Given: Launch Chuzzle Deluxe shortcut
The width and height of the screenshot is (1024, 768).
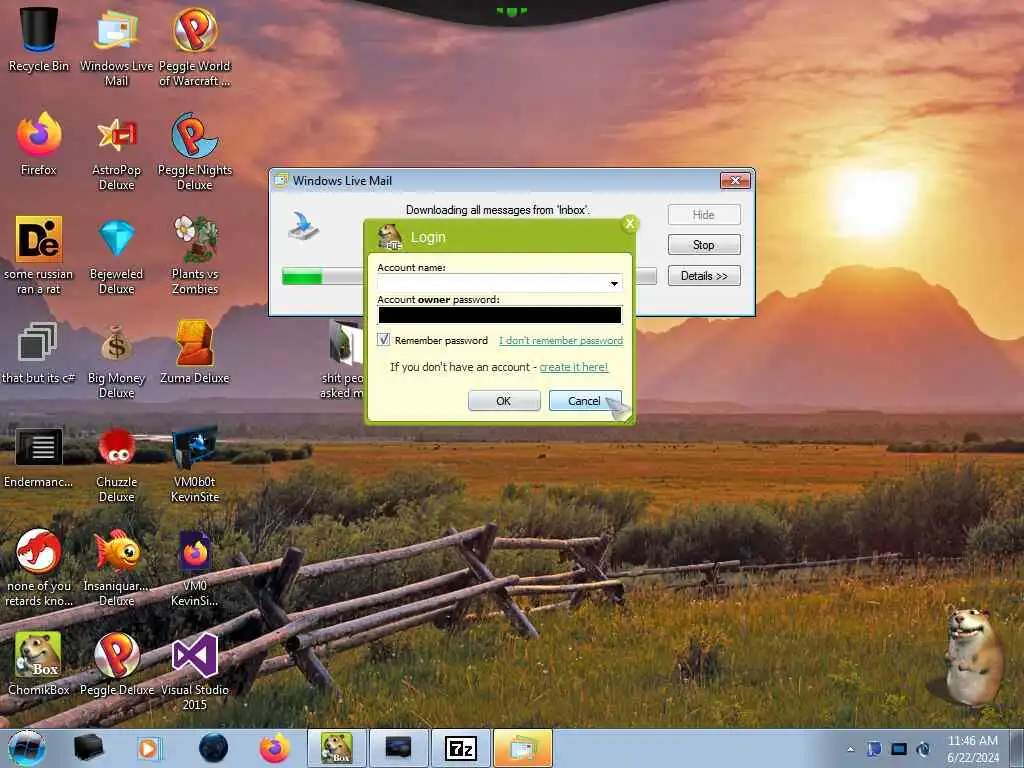Looking at the screenshot, I should point(116,464).
